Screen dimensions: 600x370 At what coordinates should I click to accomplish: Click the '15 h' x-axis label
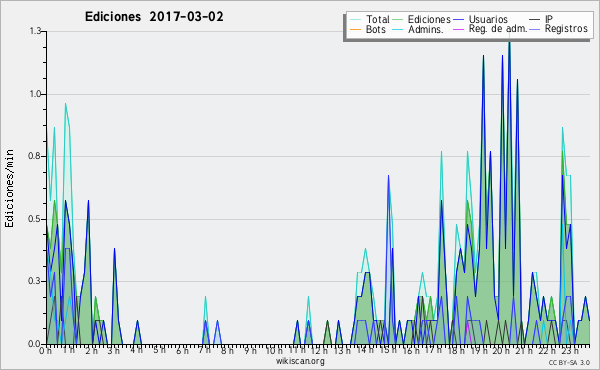(387, 350)
